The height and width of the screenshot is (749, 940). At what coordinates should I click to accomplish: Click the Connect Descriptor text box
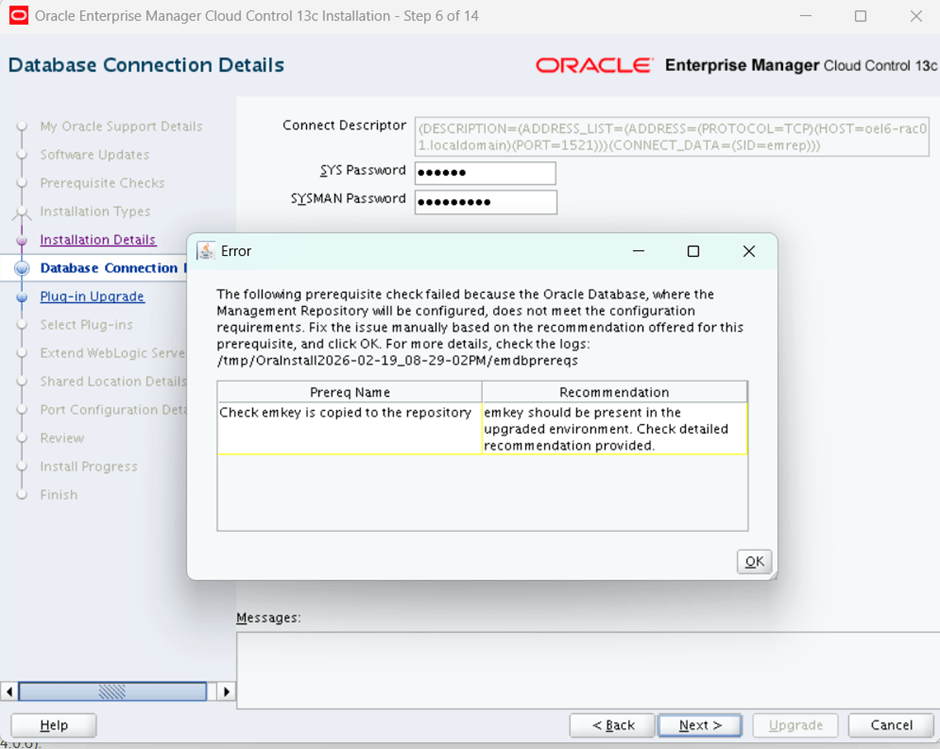tap(671, 137)
